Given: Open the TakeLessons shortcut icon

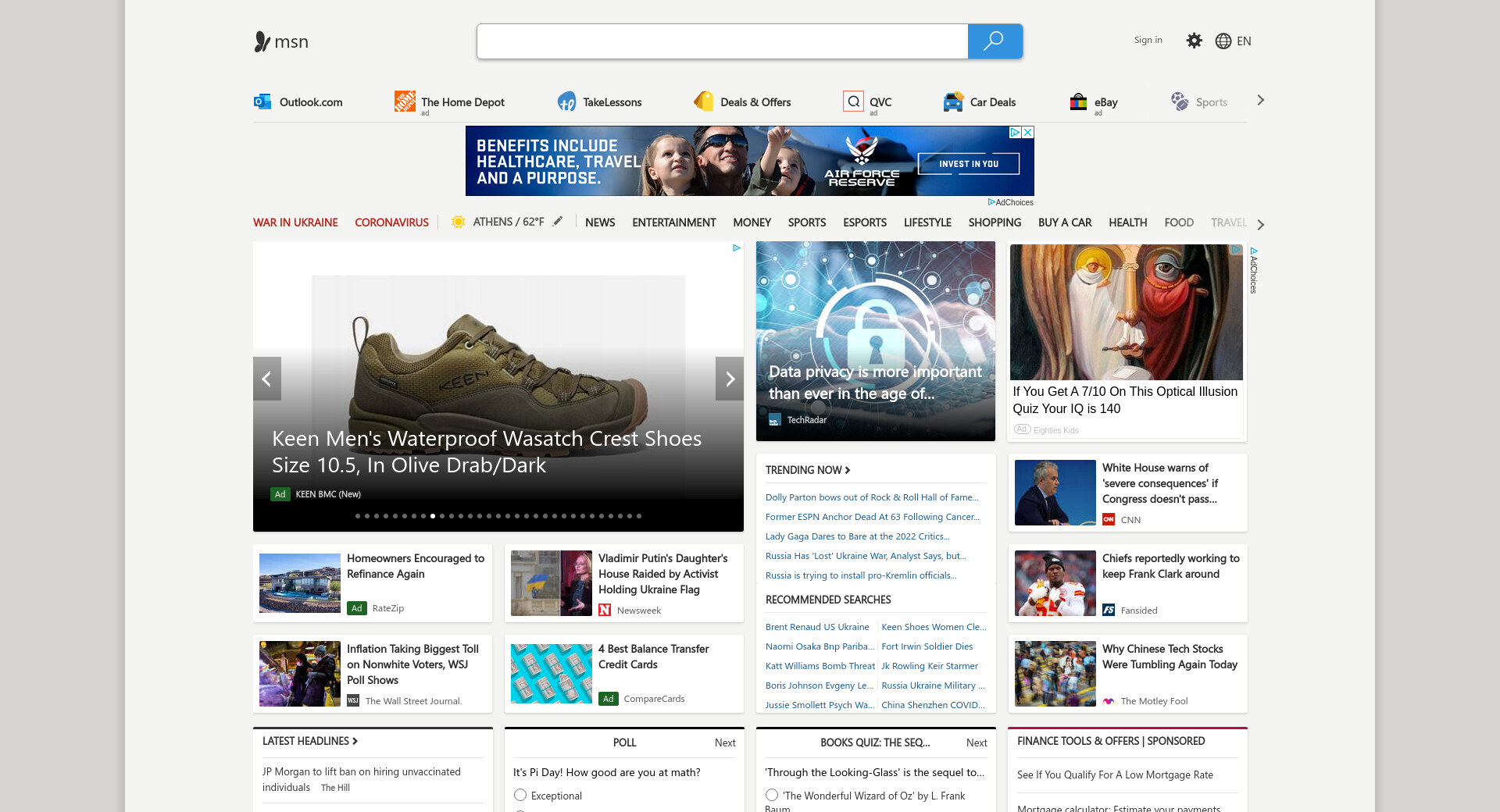Looking at the screenshot, I should click(566, 101).
